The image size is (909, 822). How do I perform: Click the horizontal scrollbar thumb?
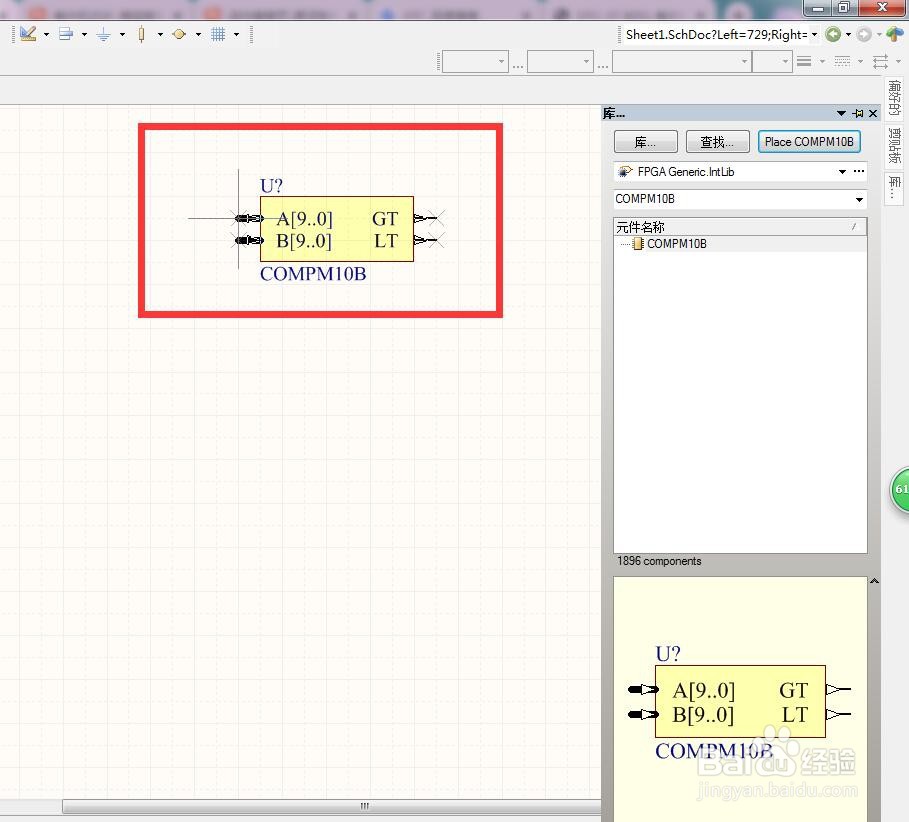332,806
